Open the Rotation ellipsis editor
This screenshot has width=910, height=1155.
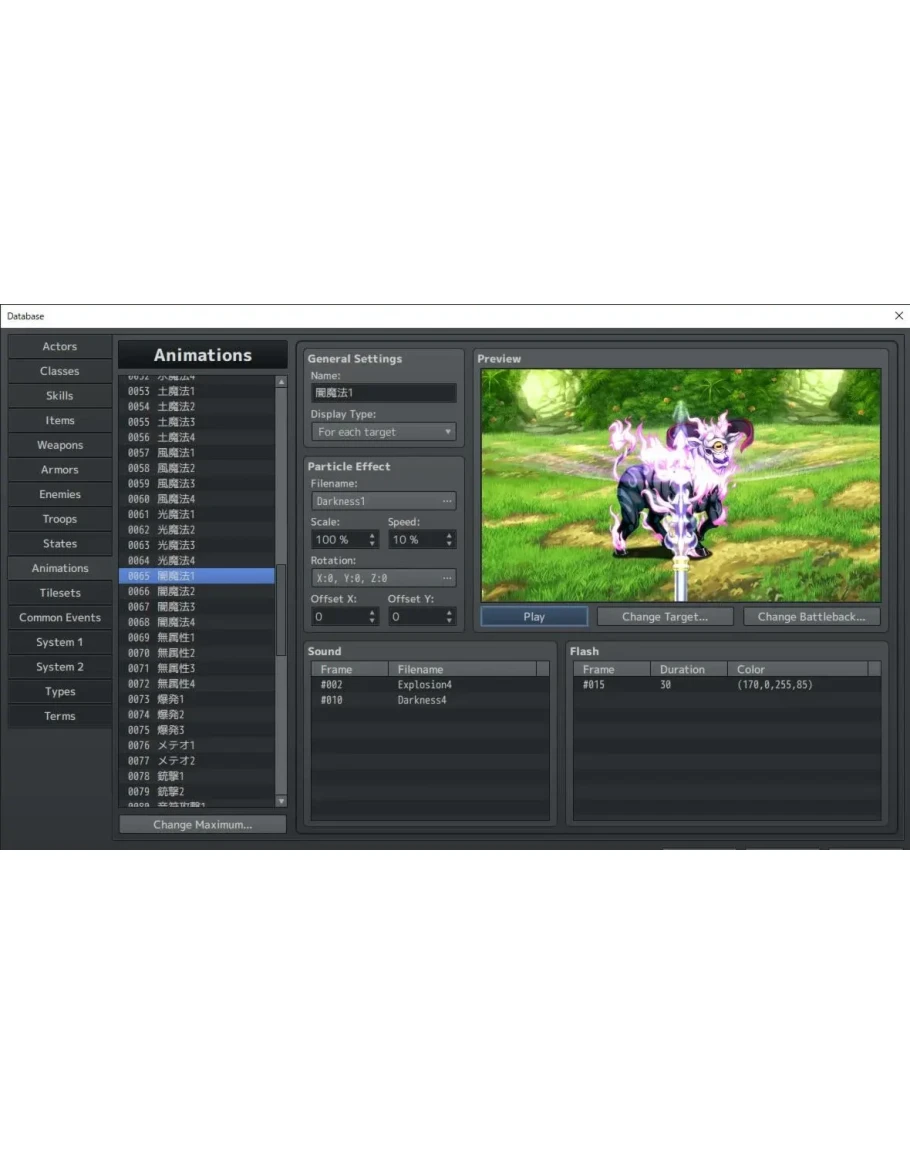[x=446, y=578]
